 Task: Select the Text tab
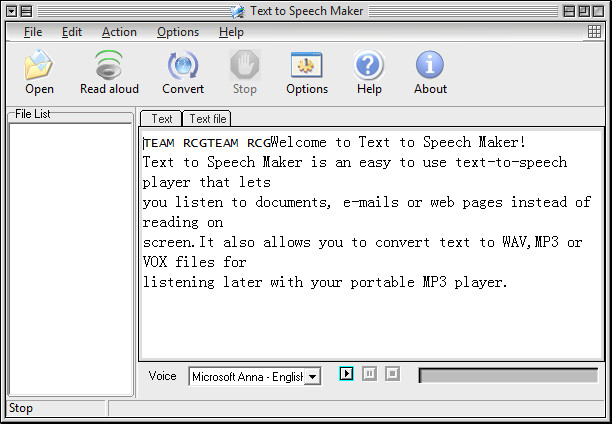click(x=161, y=118)
